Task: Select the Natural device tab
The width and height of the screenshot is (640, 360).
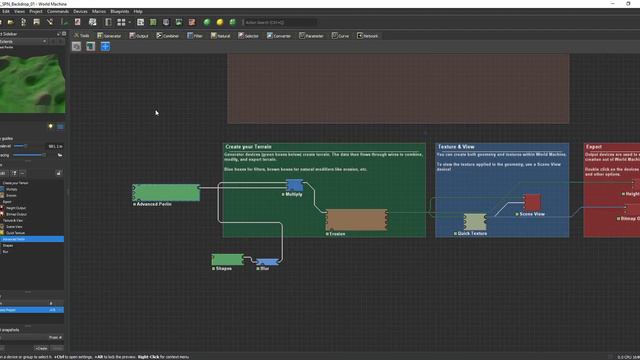Action: [220, 36]
